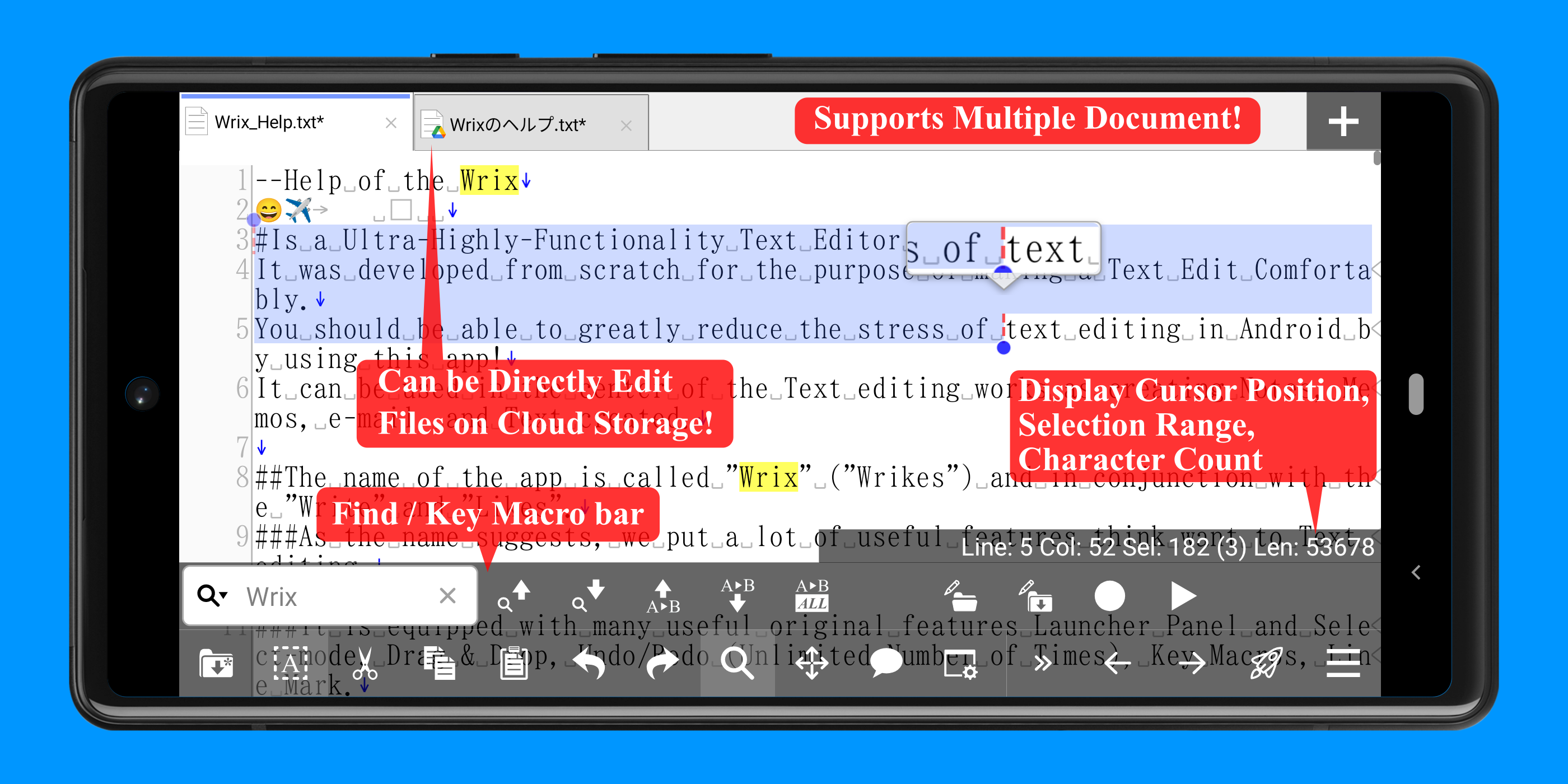Play the recorded key macro
This screenshot has height=784, width=1568.
[1183, 596]
